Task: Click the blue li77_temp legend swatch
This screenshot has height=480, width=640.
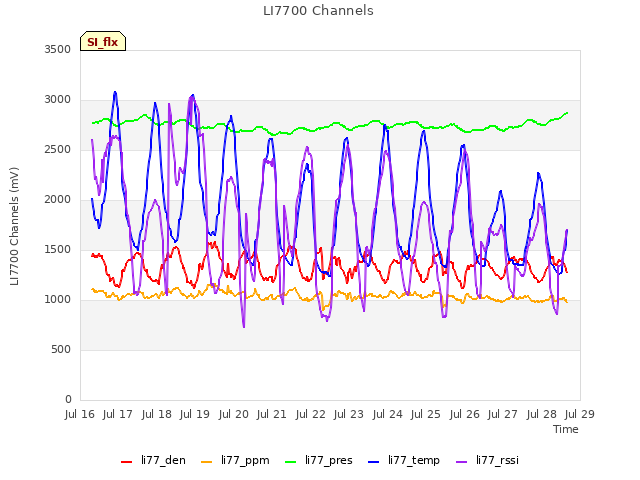Action: click(x=373, y=461)
